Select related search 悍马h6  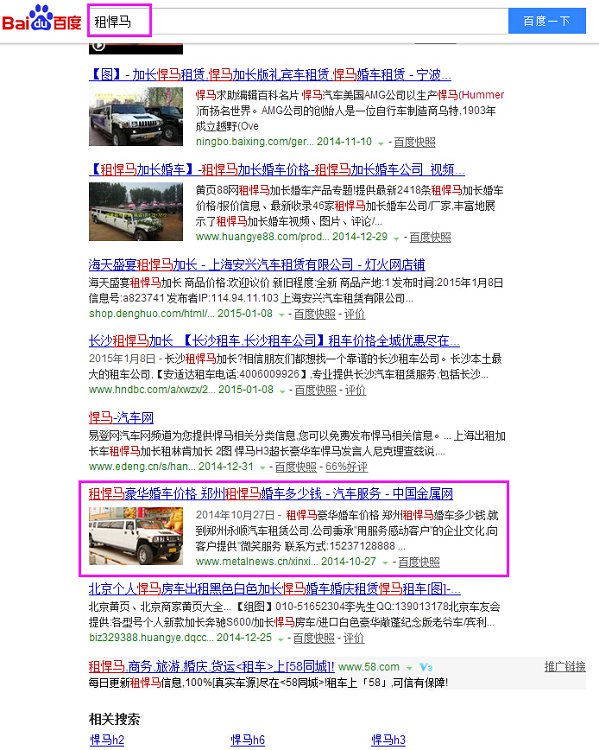(x=247, y=740)
